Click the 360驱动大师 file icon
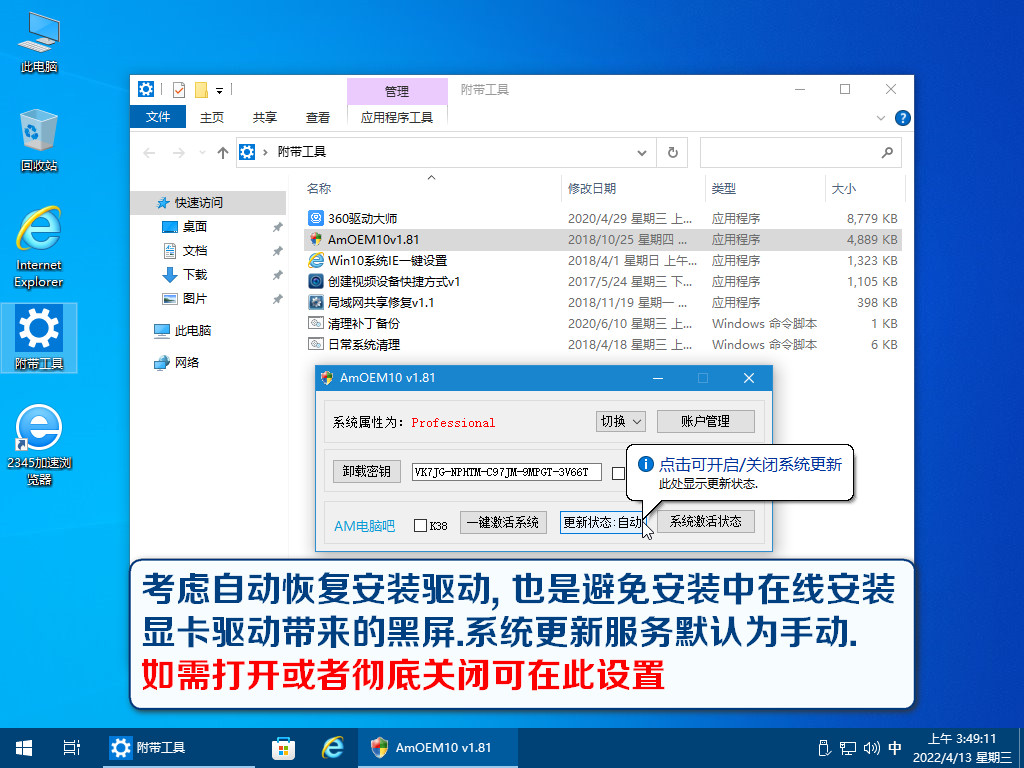Screen dimensions: 1024x768 [316, 218]
